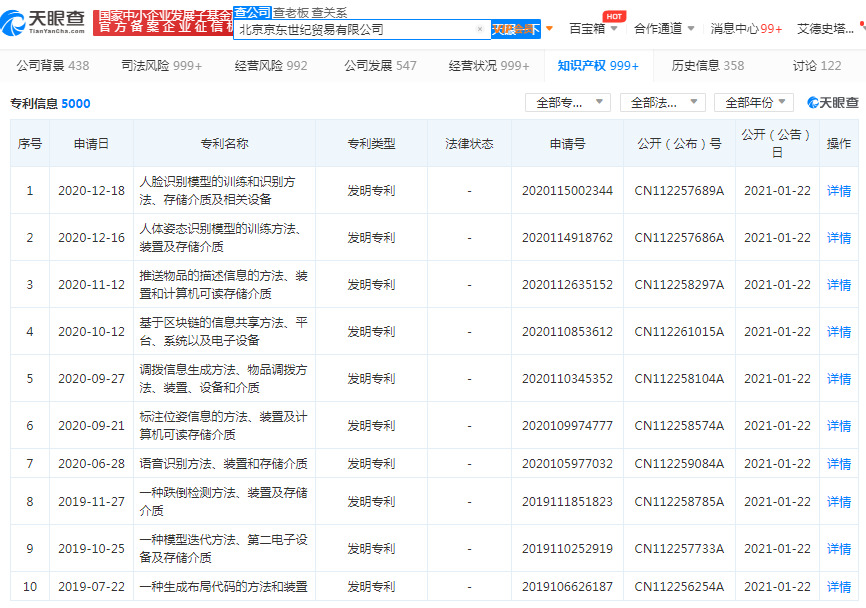Viewport: 866px width, 608px height.
Task: Click patent name 语音识别方法、装置和存储介质
Action: coord(224,463)
